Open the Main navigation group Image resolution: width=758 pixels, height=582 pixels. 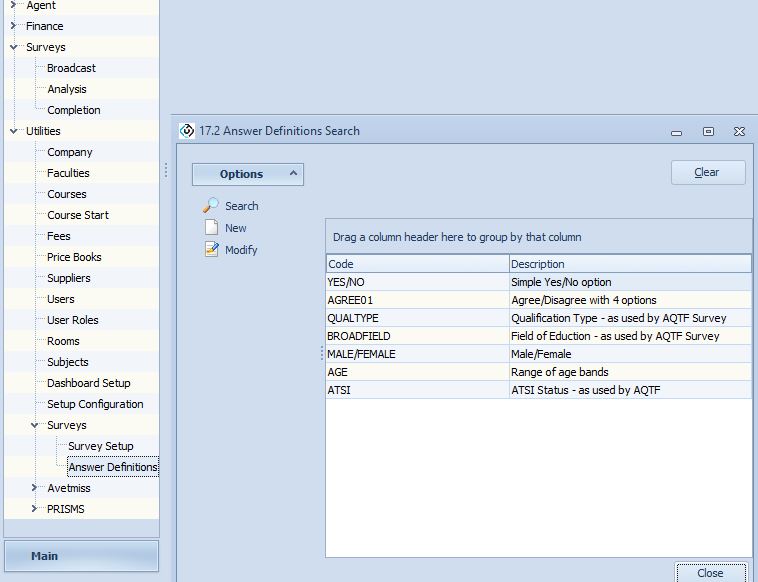coord(81,556)
